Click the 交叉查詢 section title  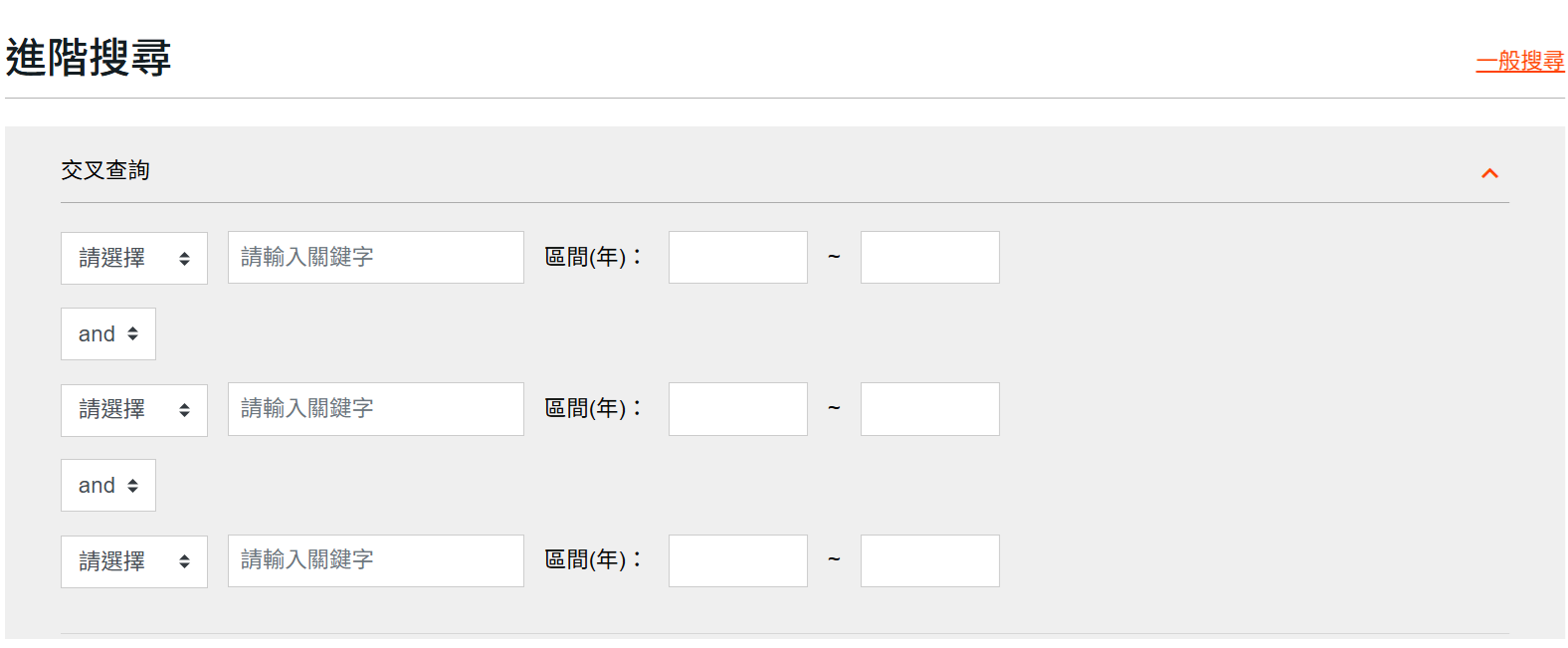pyautogui.click(x=105, y=170)
